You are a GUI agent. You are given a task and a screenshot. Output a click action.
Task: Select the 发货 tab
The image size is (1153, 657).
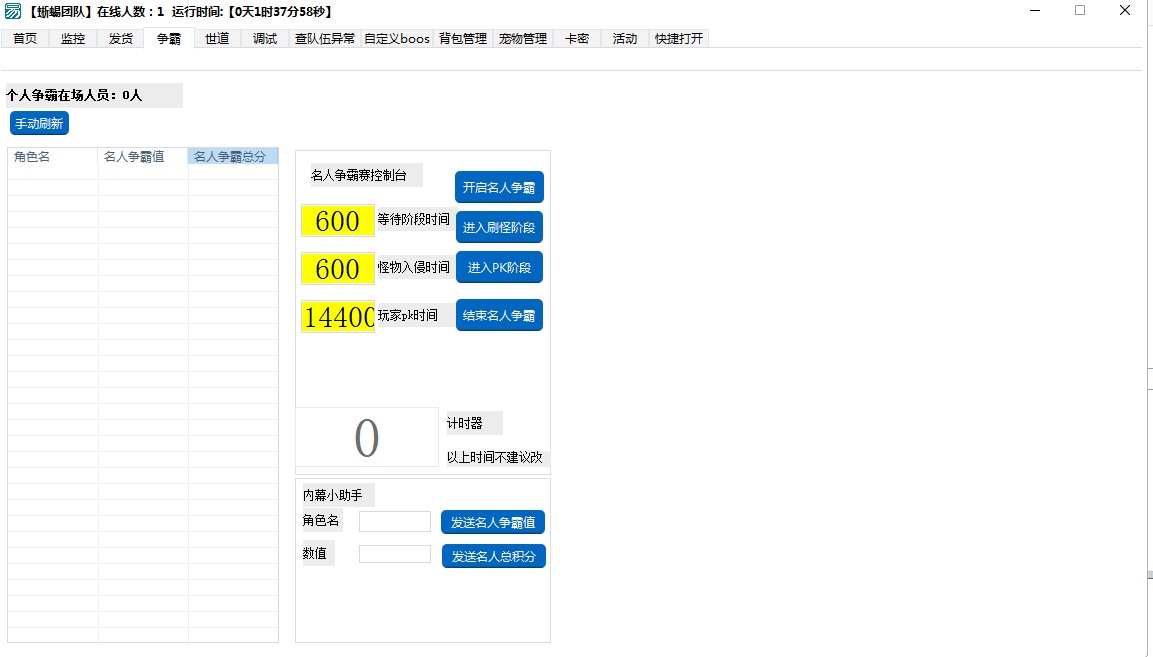tap(121, 39)
